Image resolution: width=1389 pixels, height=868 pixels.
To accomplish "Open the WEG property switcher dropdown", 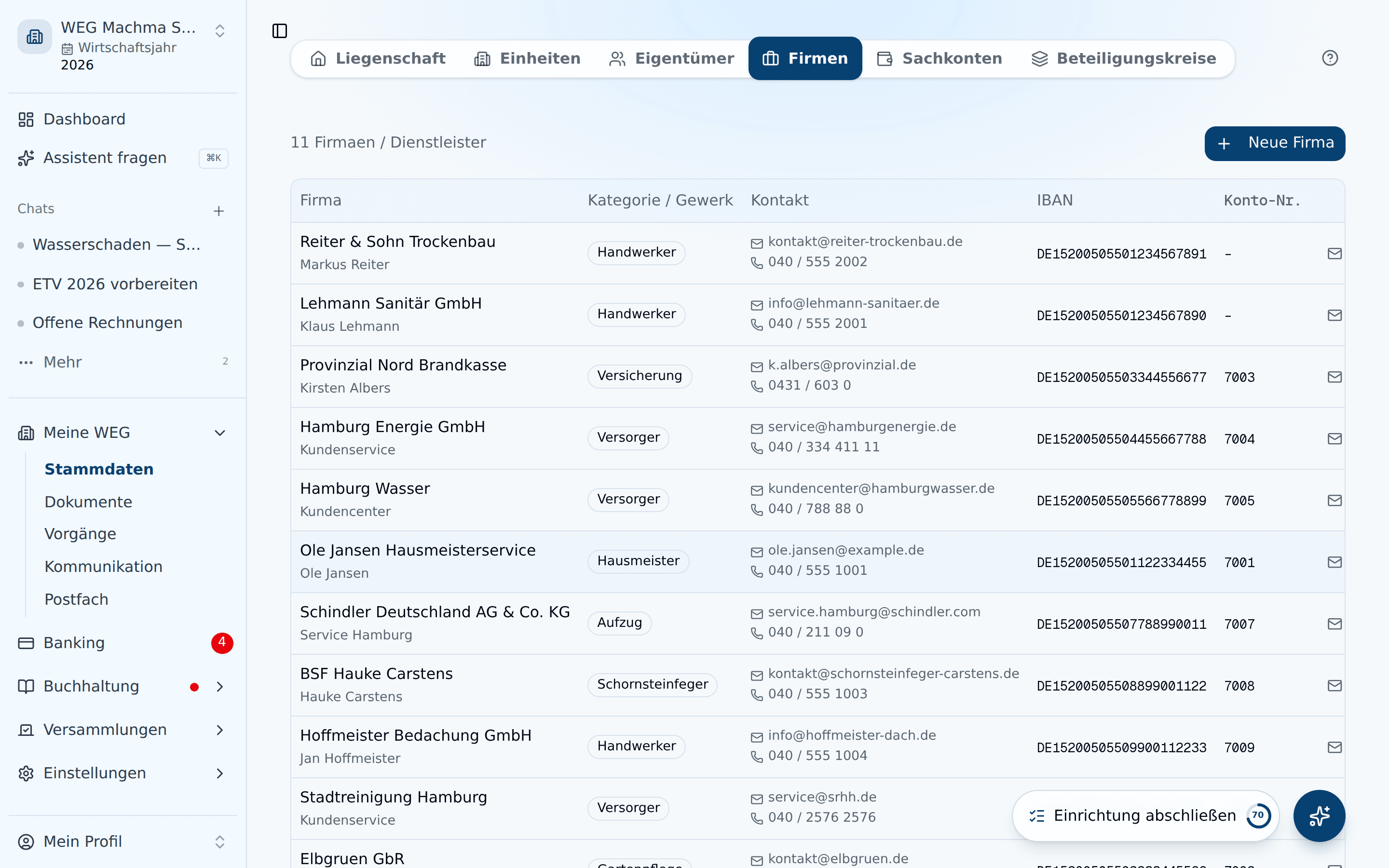I will click(x=219, y=31).
